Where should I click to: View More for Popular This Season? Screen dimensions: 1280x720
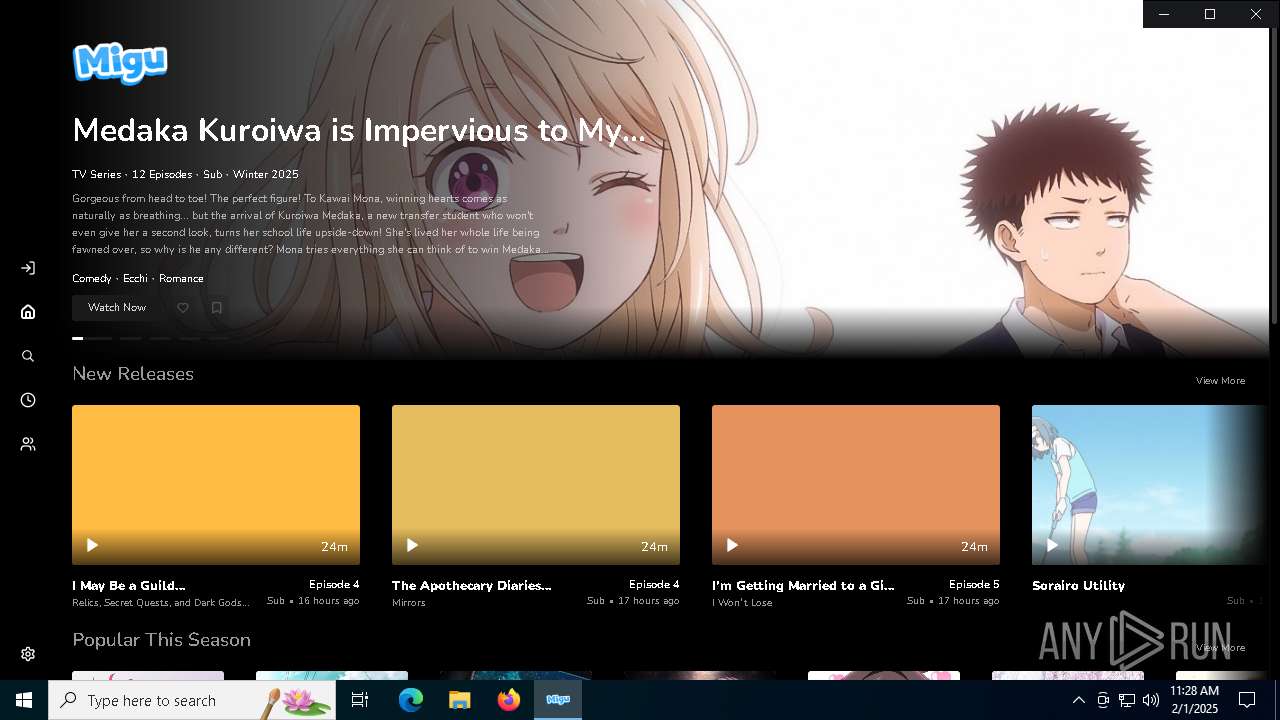[x=1220, y=648]
